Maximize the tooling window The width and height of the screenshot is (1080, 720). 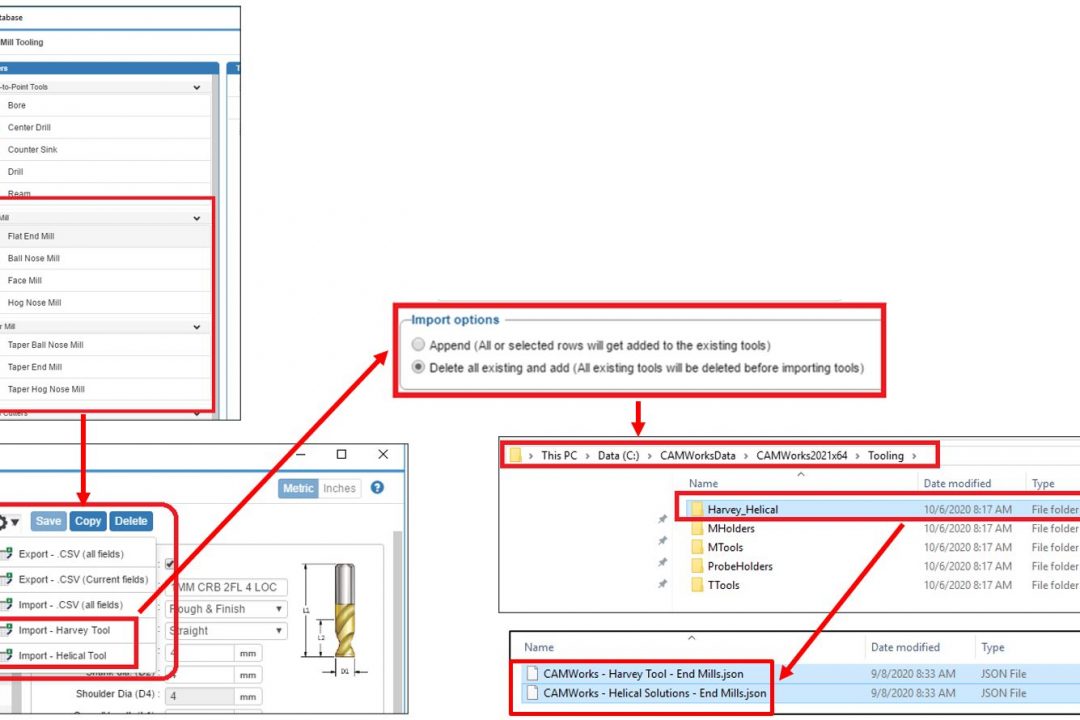click(x=341, y=455)
